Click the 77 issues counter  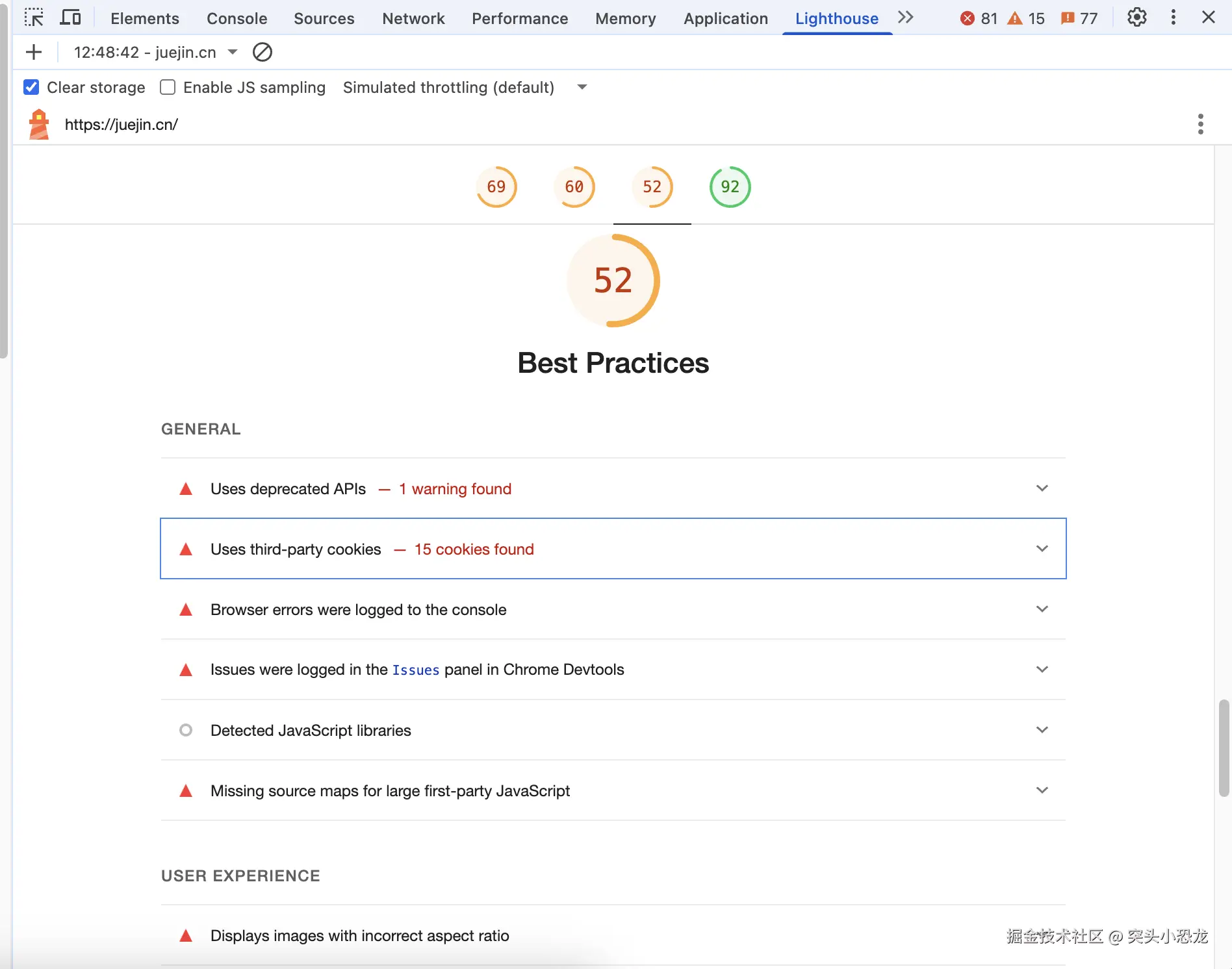tap(1079, 18)
